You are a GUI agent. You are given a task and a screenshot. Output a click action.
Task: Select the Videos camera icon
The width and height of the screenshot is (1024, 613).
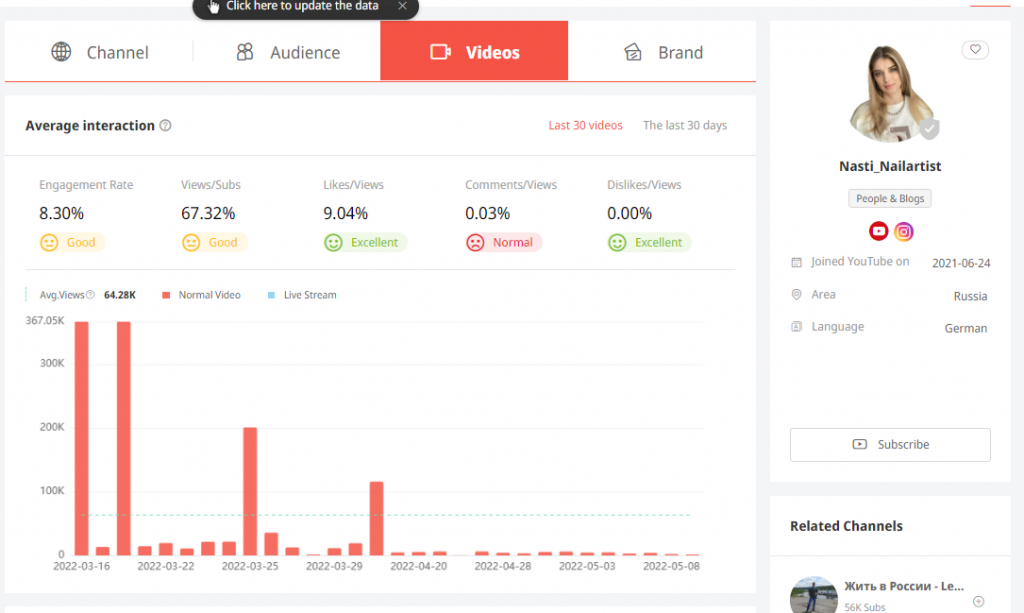pyautogui.click(x=441, y=52)
